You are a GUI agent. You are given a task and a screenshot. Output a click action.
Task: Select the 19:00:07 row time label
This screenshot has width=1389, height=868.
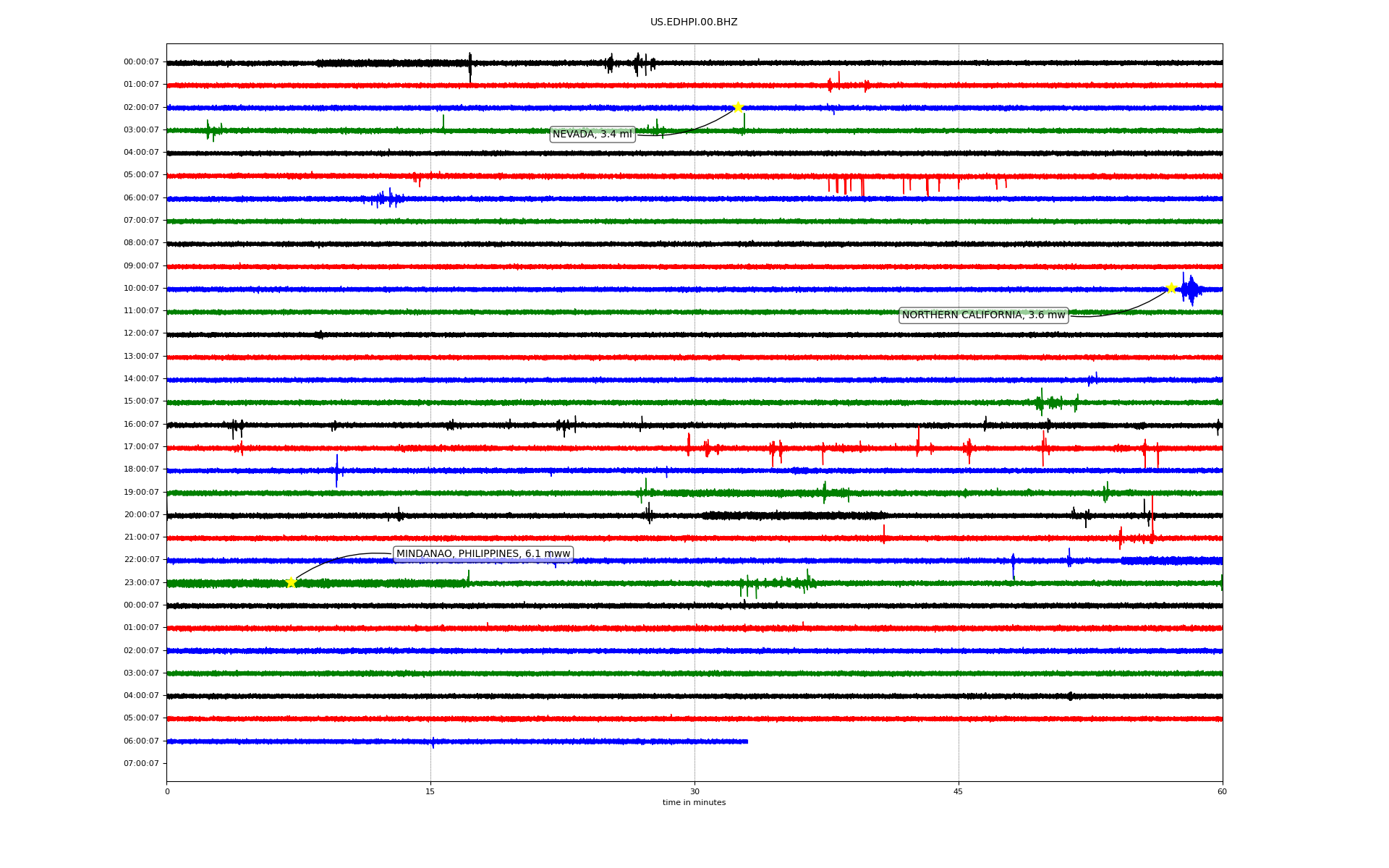click(x=141, y=493)
